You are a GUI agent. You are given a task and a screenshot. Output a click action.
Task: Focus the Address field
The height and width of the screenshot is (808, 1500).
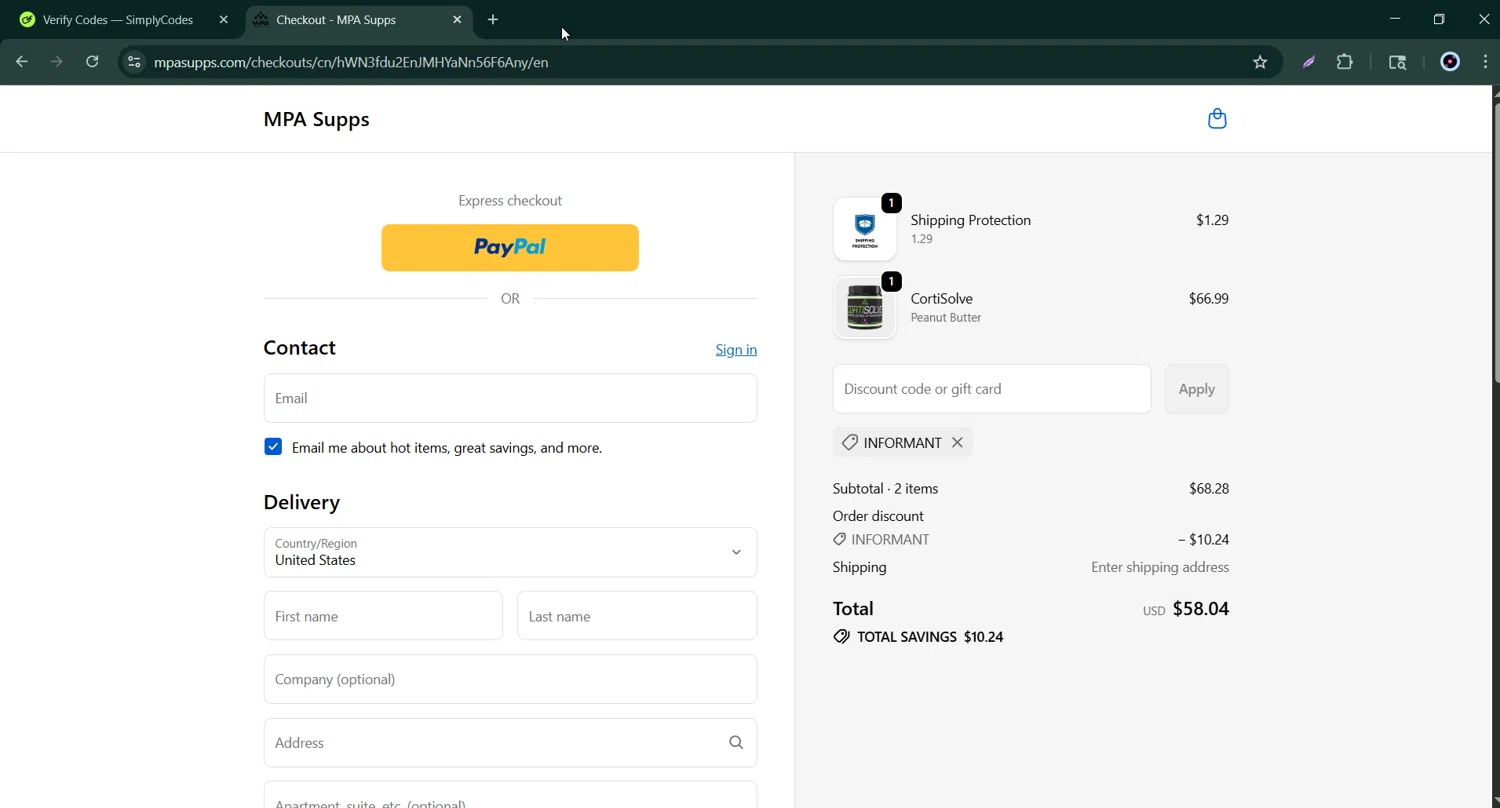[510, 743]
